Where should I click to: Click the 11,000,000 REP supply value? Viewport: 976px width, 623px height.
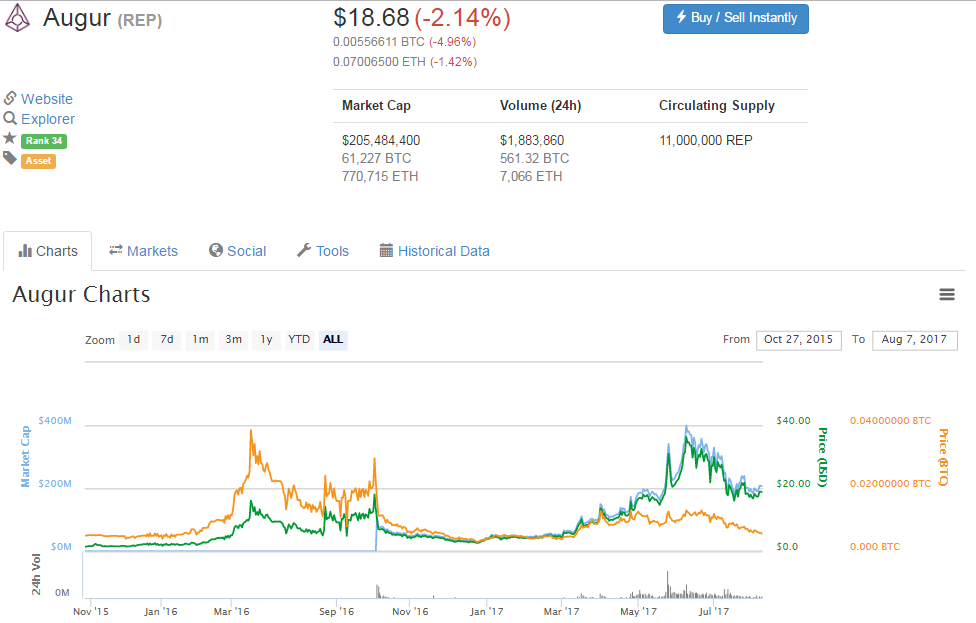point(706,140)
